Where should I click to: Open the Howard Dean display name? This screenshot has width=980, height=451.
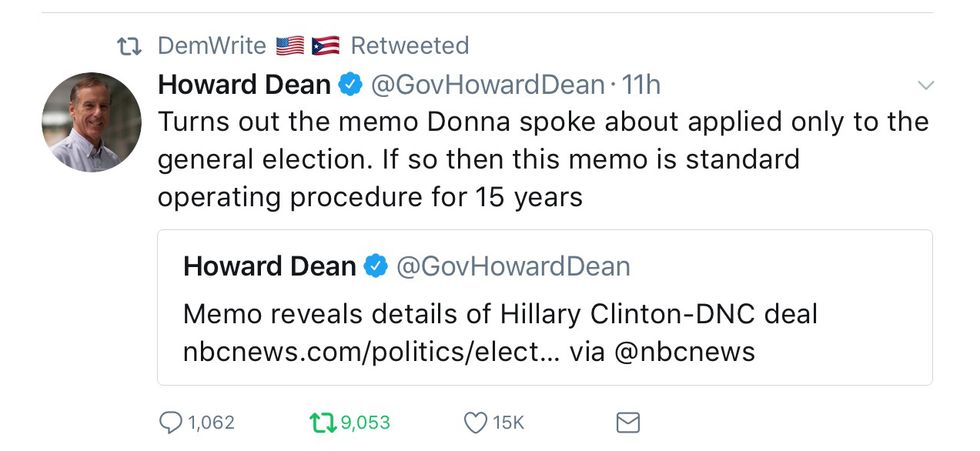[x=244, y=86]
